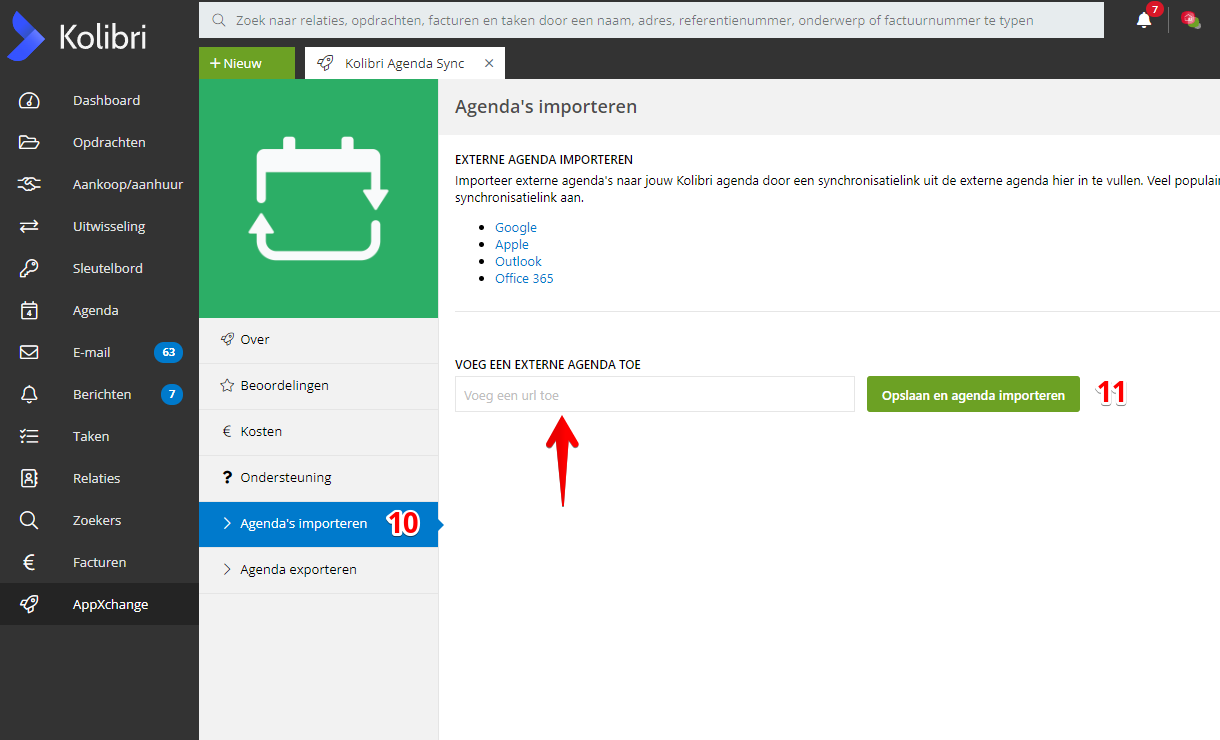Click the search magnifier icon in search bar
1220x740 pixels.
coord(219,20)
